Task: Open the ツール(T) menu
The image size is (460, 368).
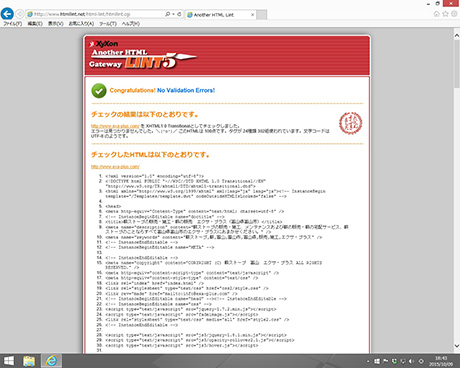Action: [x=108, y=24]
